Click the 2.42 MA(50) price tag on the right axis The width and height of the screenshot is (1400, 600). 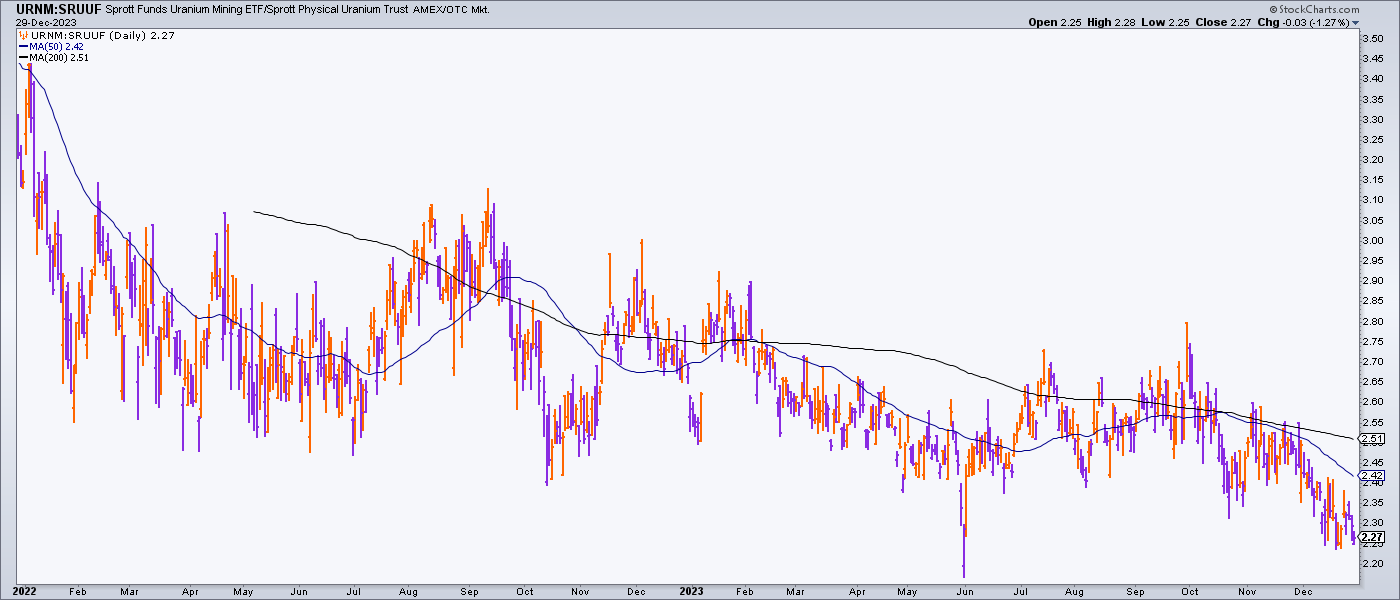[1373, 474]
